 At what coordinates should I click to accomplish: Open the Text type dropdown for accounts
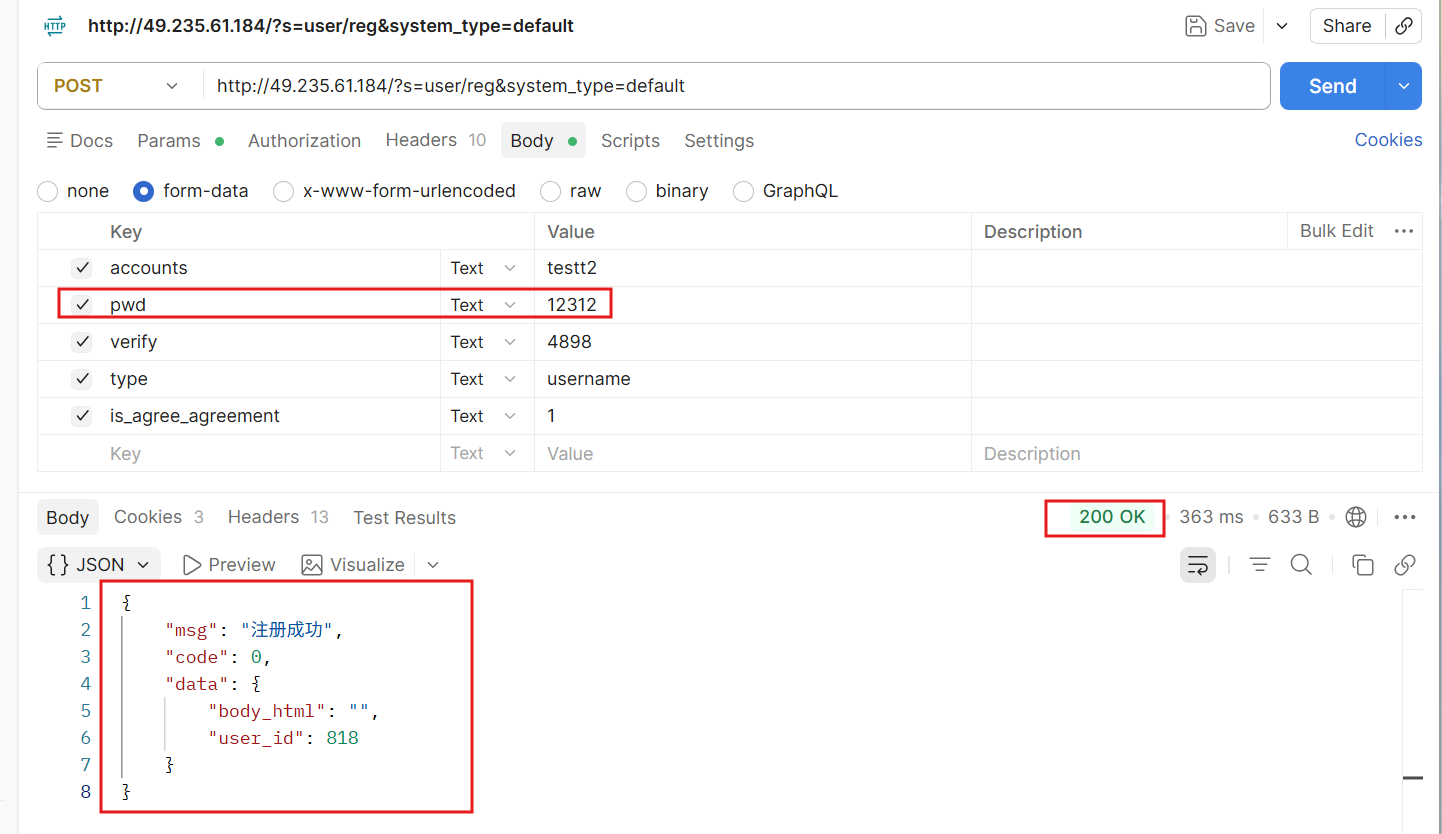coord(484,268)
